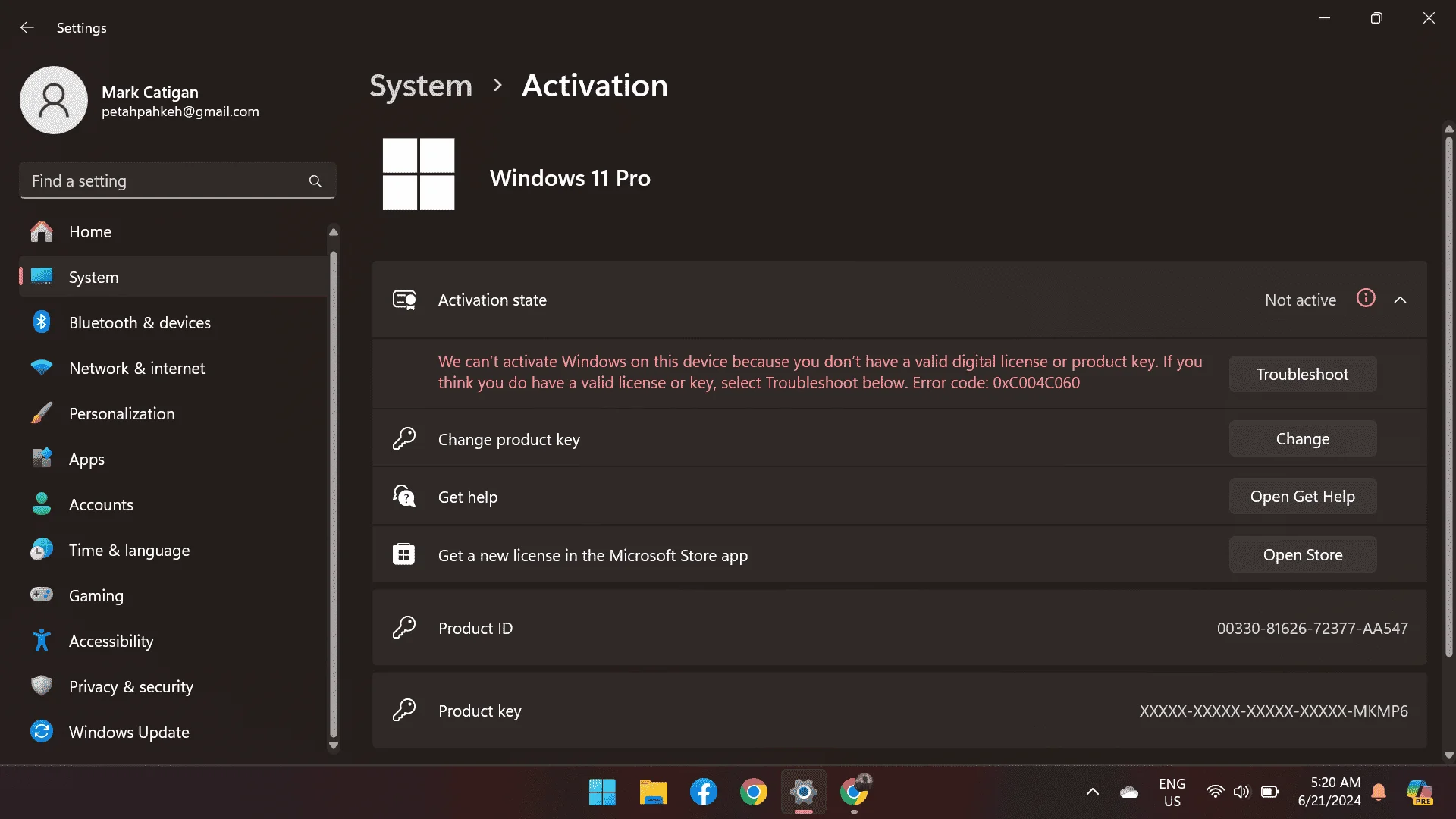Click the battery tray icon
Viewport: 1456px width, 819px height.
pyautogui.click(x=1269, y=792)
